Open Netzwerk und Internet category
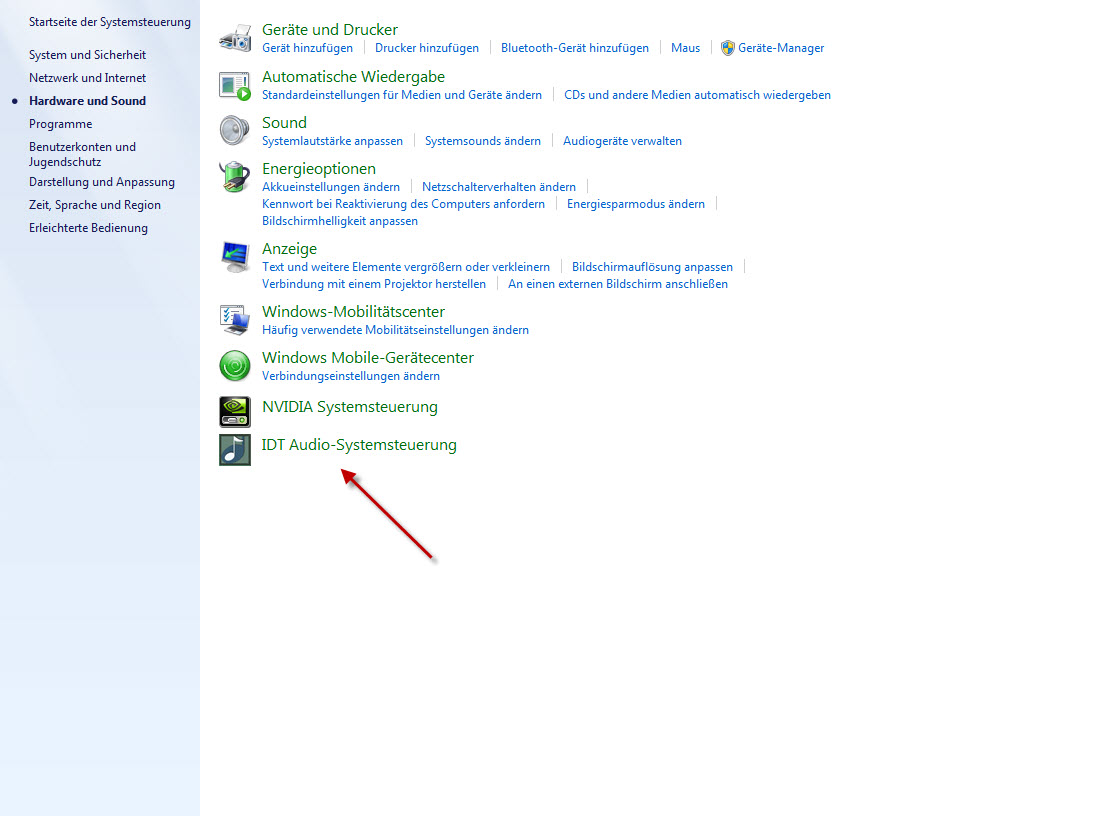This screenshot has height=816, width=1115. (87, 78)
